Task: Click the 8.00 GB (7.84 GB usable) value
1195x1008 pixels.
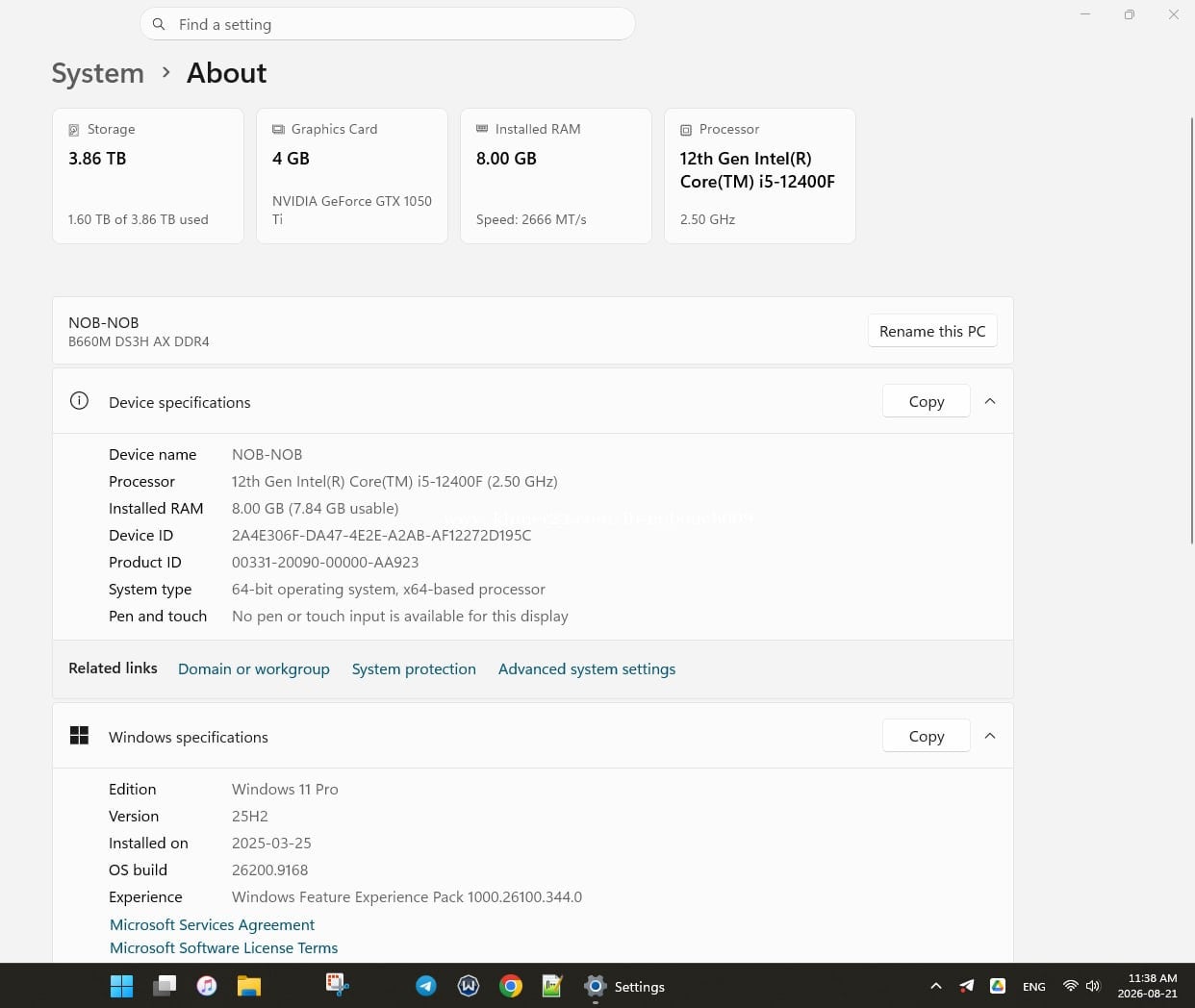Action: pyautogui.click(x=315, y=508)
